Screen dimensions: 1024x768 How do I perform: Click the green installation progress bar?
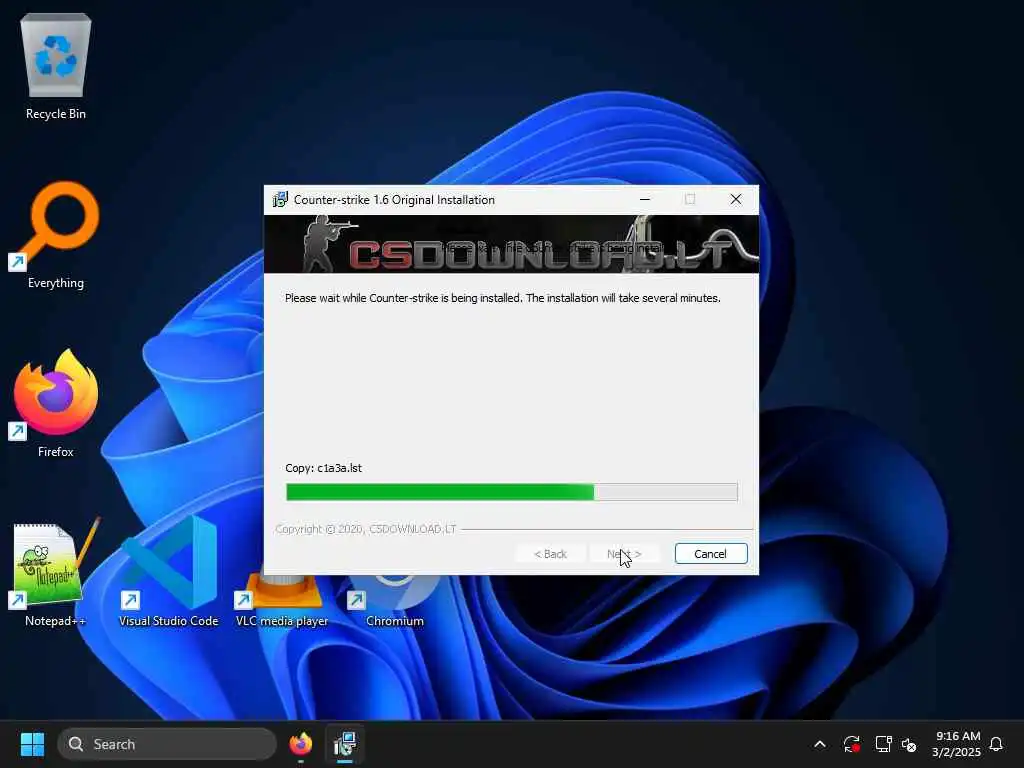tap(511, 492)
